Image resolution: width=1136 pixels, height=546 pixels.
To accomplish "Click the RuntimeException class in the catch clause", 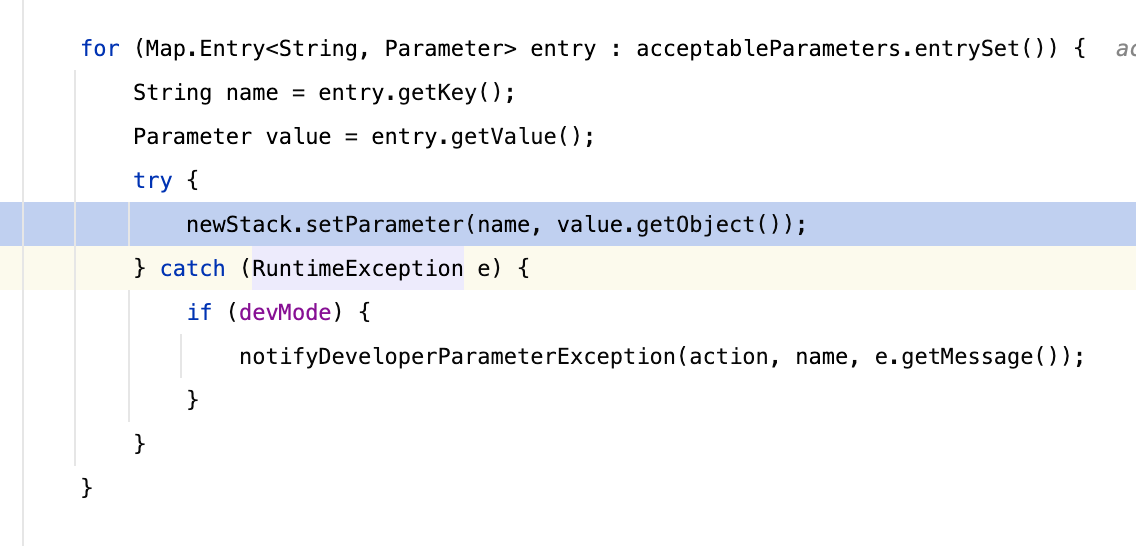I will pyautogui.click(x=357, y=268).
